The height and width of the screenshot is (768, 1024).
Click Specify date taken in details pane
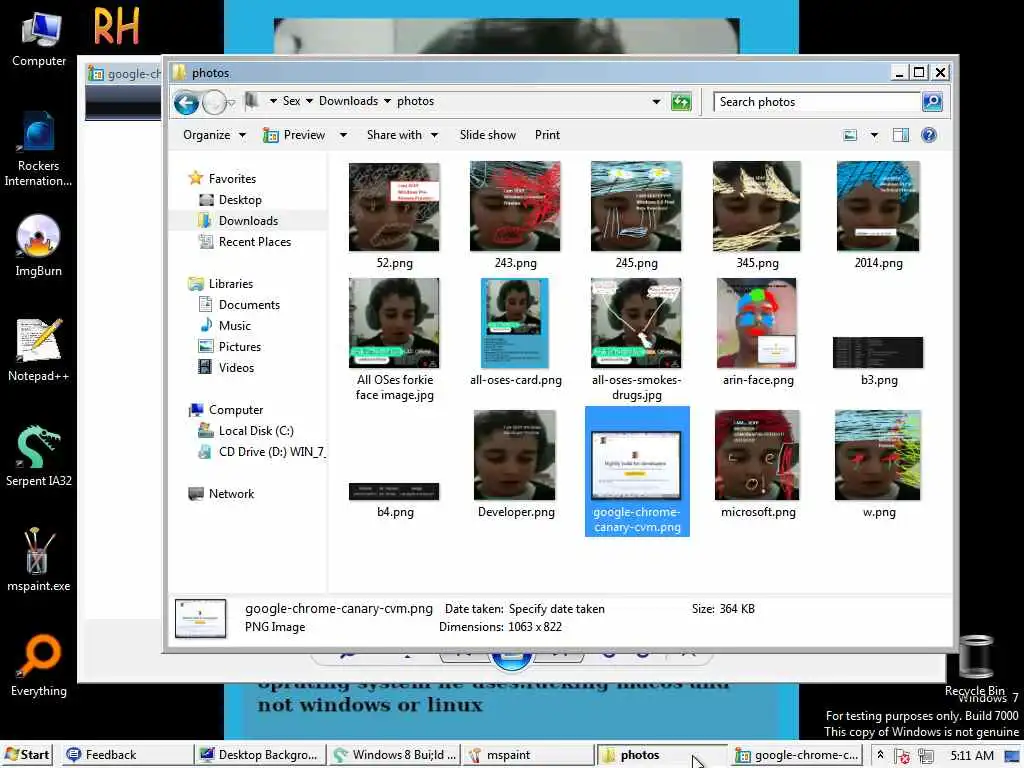tap(556, 609)
